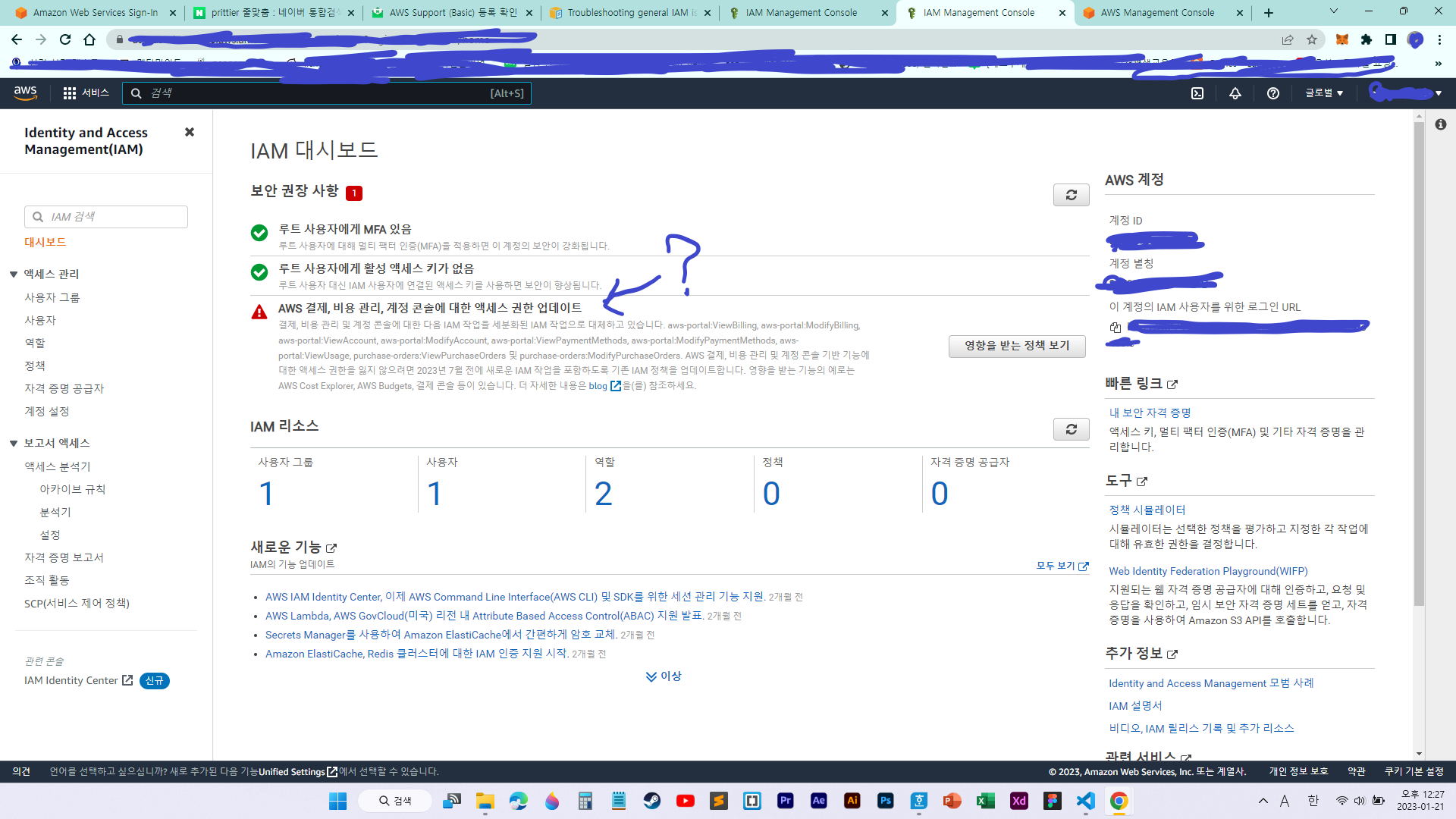Open Visual Studio Code from taskbar

click(x=1086, y=801)
